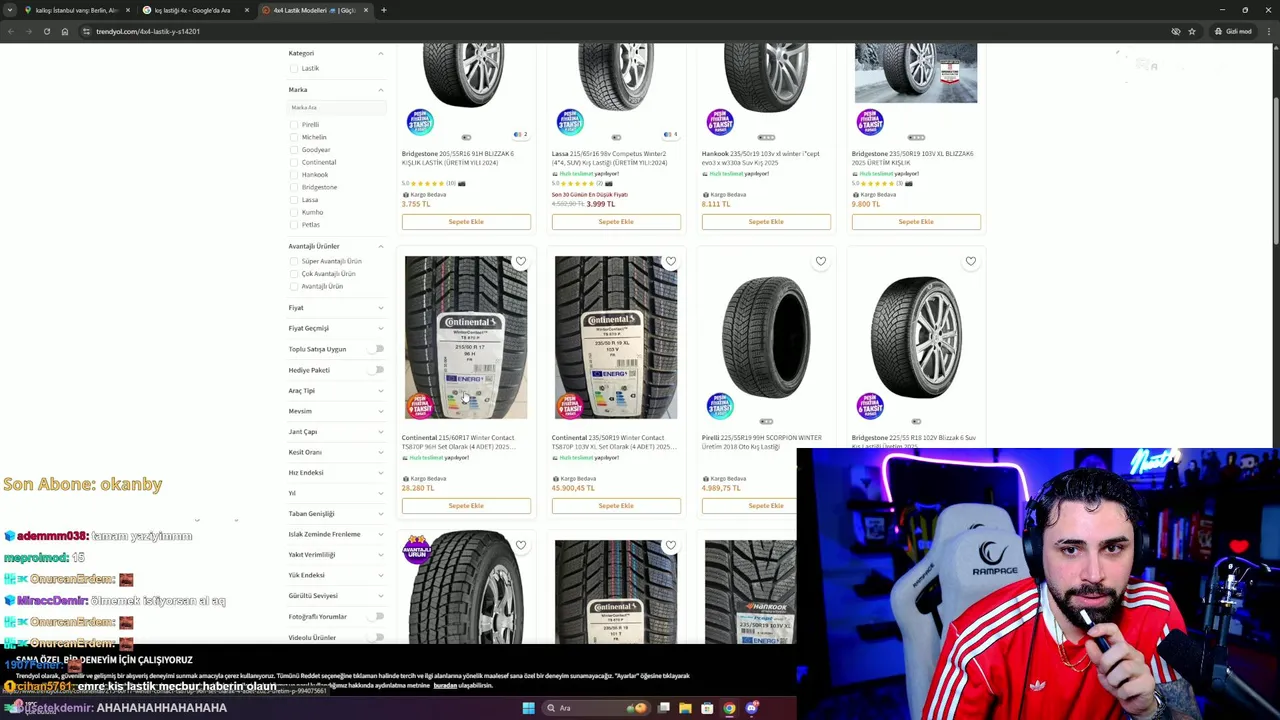
Task: Check the Lassa brand filter
Action: pos(293,200)
